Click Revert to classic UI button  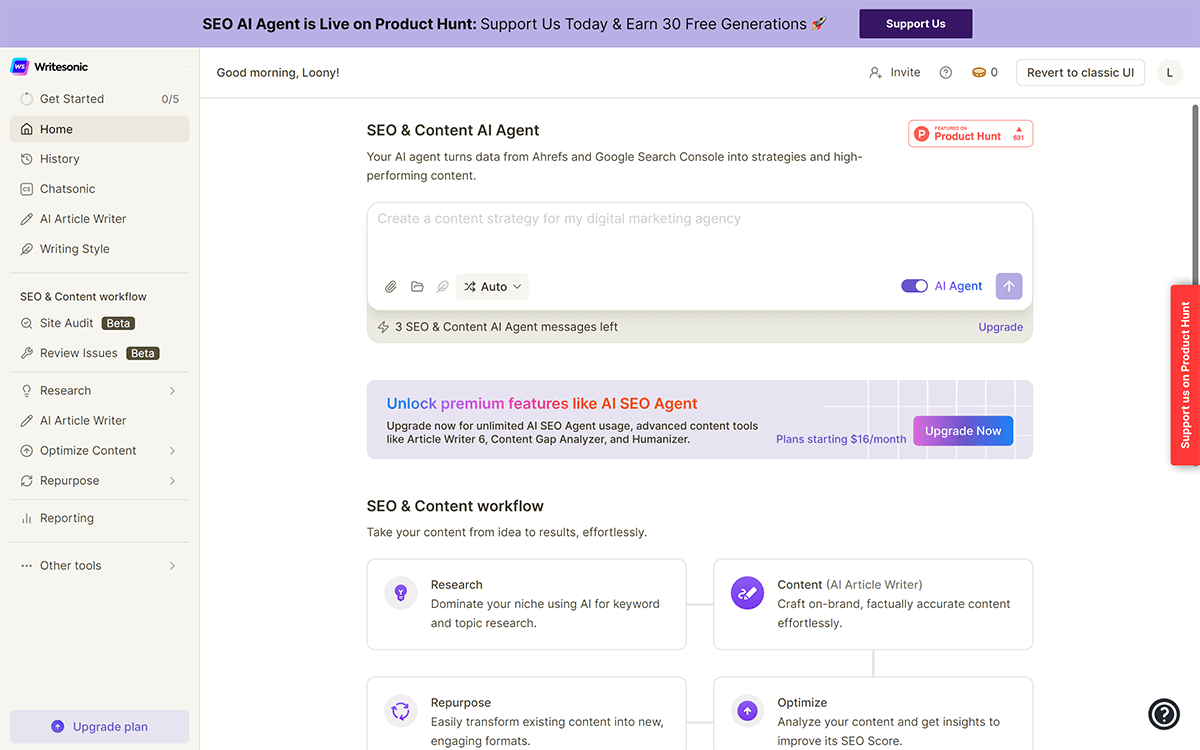pos(1080,73)
